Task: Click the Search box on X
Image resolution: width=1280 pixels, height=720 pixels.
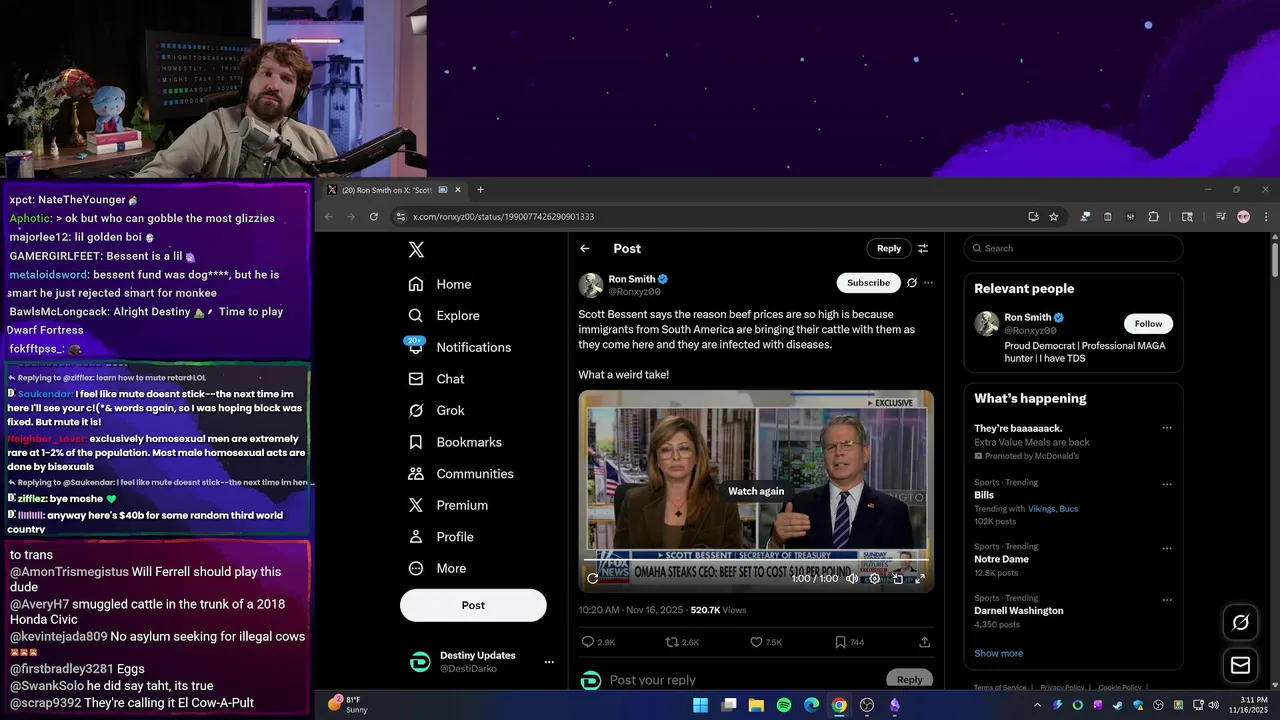Action: coord(1073,248)
